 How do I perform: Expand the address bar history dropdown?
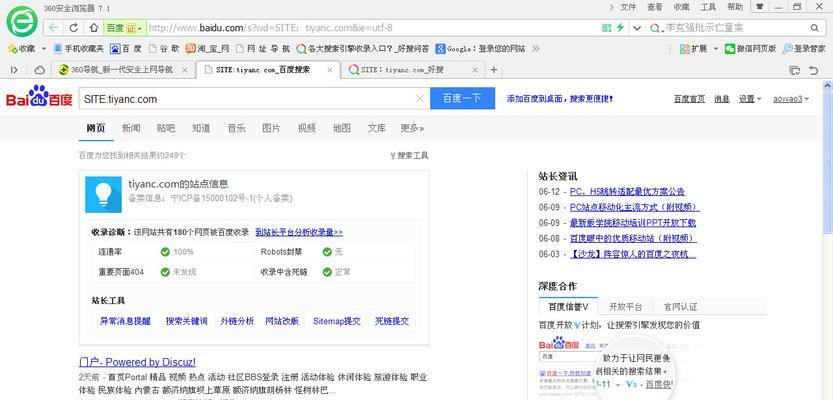coord(638,28)
